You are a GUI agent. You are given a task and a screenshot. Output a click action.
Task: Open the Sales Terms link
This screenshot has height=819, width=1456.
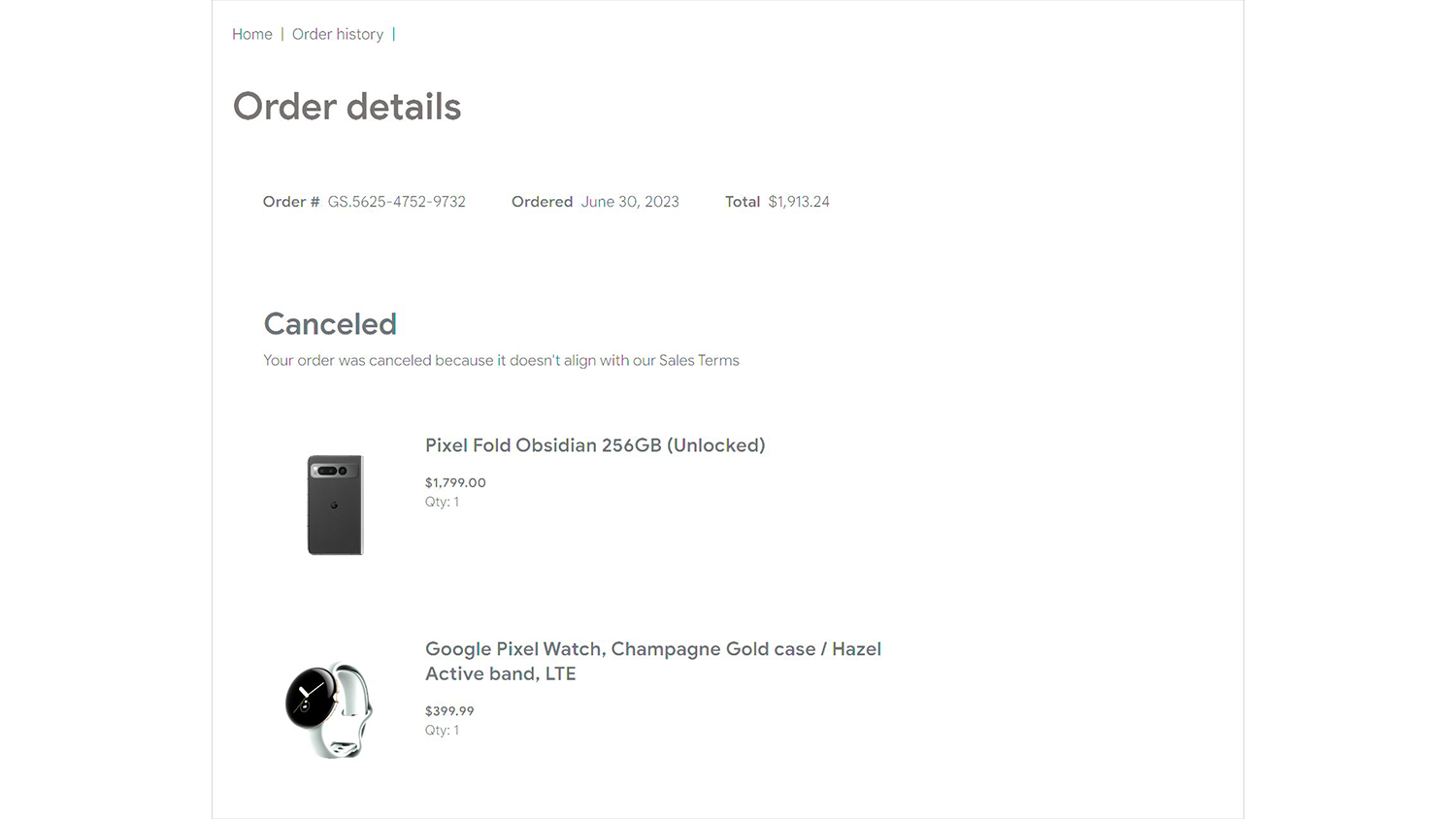[x=699, y=360]
